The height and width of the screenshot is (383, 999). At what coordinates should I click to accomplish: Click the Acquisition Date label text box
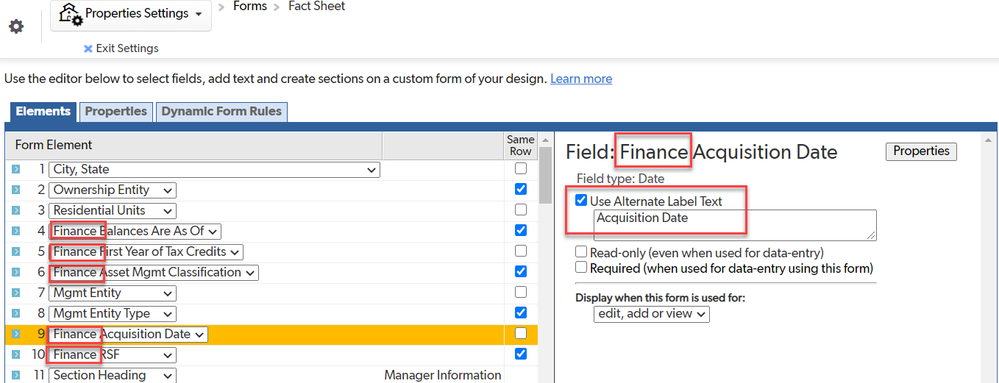735,225
